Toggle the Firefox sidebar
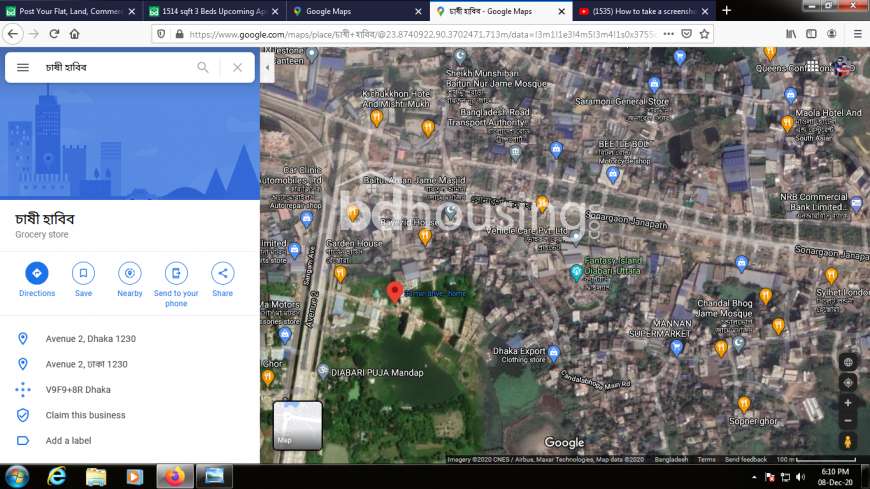 (x=811, y=34)
